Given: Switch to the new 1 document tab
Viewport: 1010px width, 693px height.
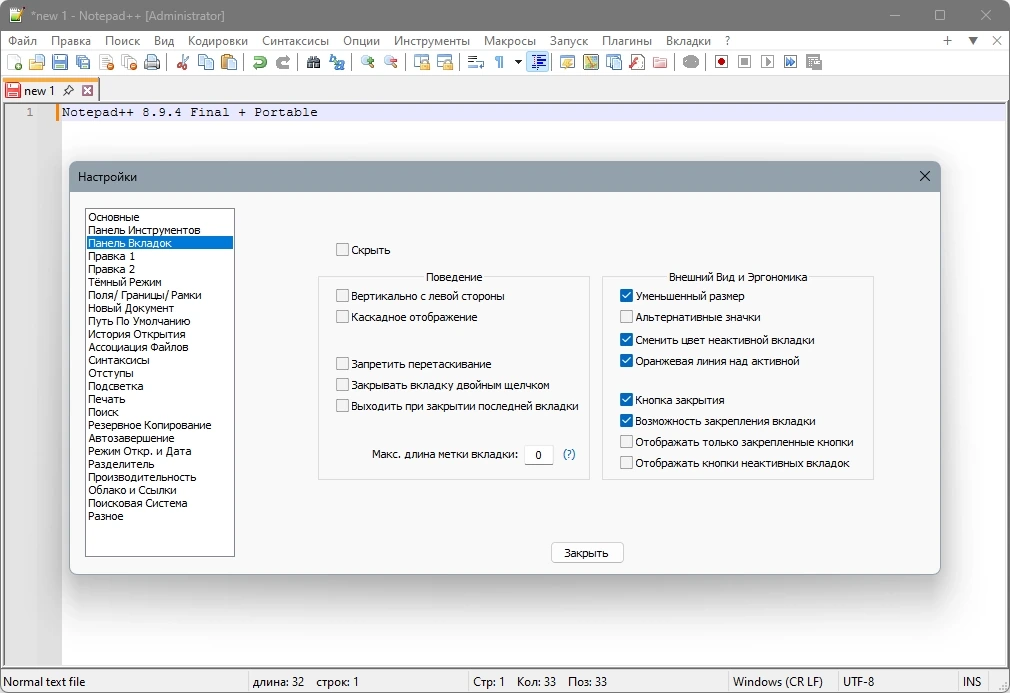Looking at the screenshot, I should click(x=39, y=91).
